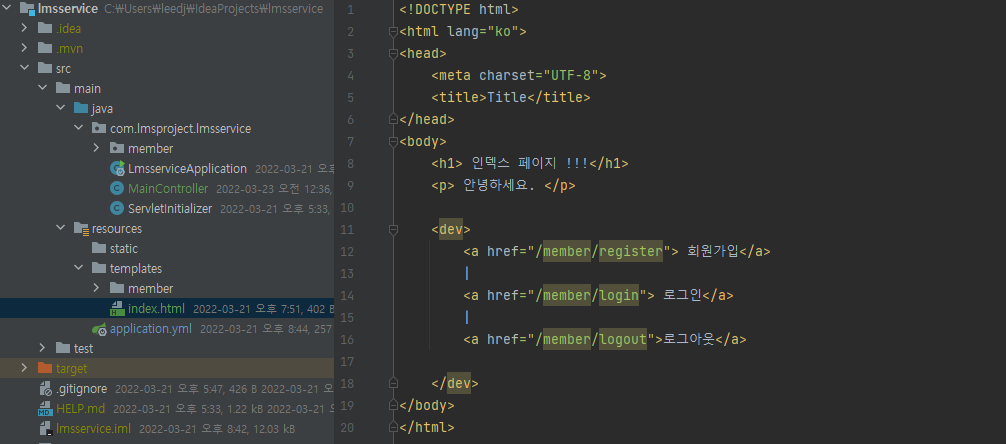Screen dimensions: 1006x444
Task: Fold the html tag at line 2
Action: coord(393,31)
